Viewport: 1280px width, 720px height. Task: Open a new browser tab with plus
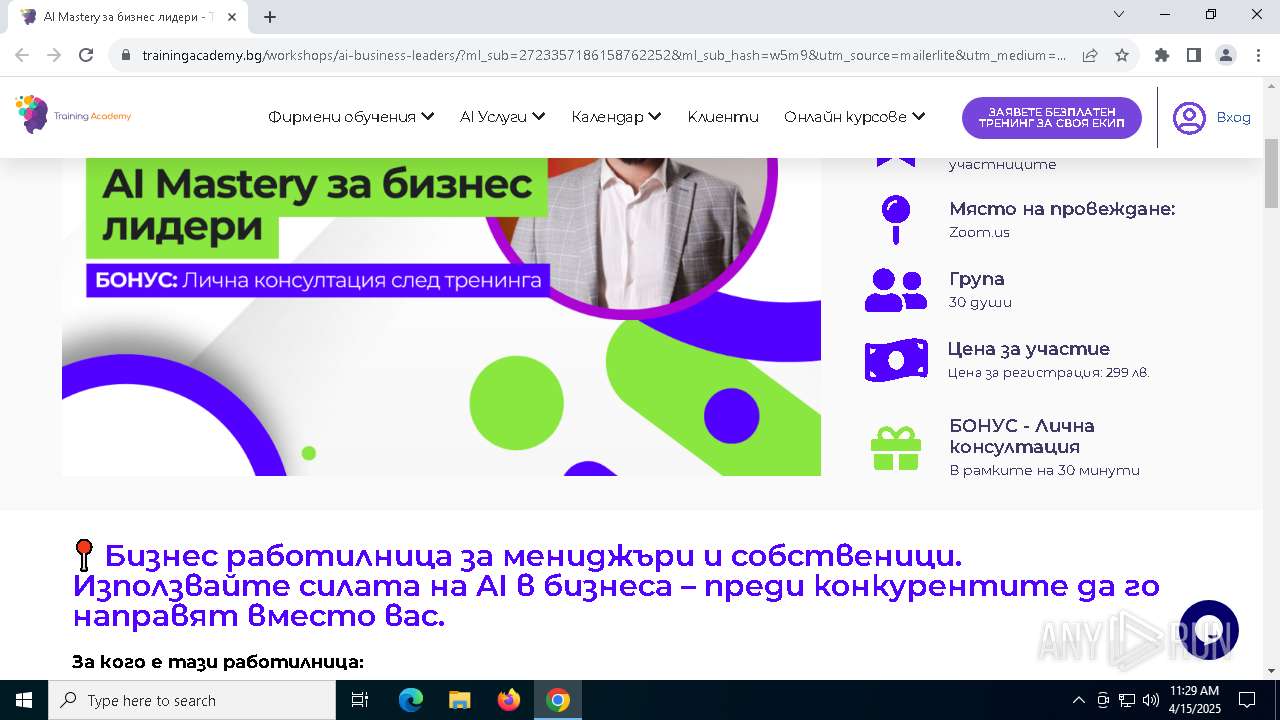(x=270, y=17)
